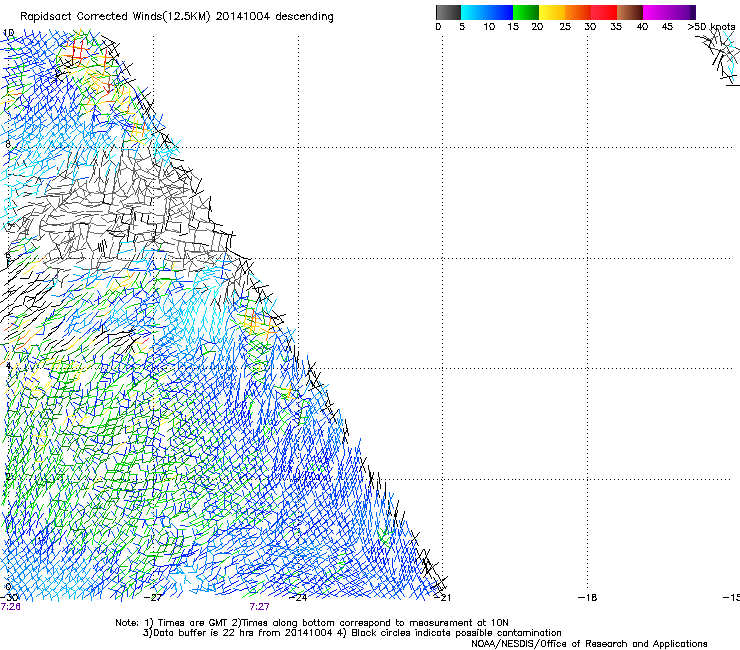Click the 'Rapidsact Corrected Winds(12.5KM) 20141004 descending' title
Image resolution: width=740 pixels, height=650 pixels.
pyautogui.click(x=177, y=17)
